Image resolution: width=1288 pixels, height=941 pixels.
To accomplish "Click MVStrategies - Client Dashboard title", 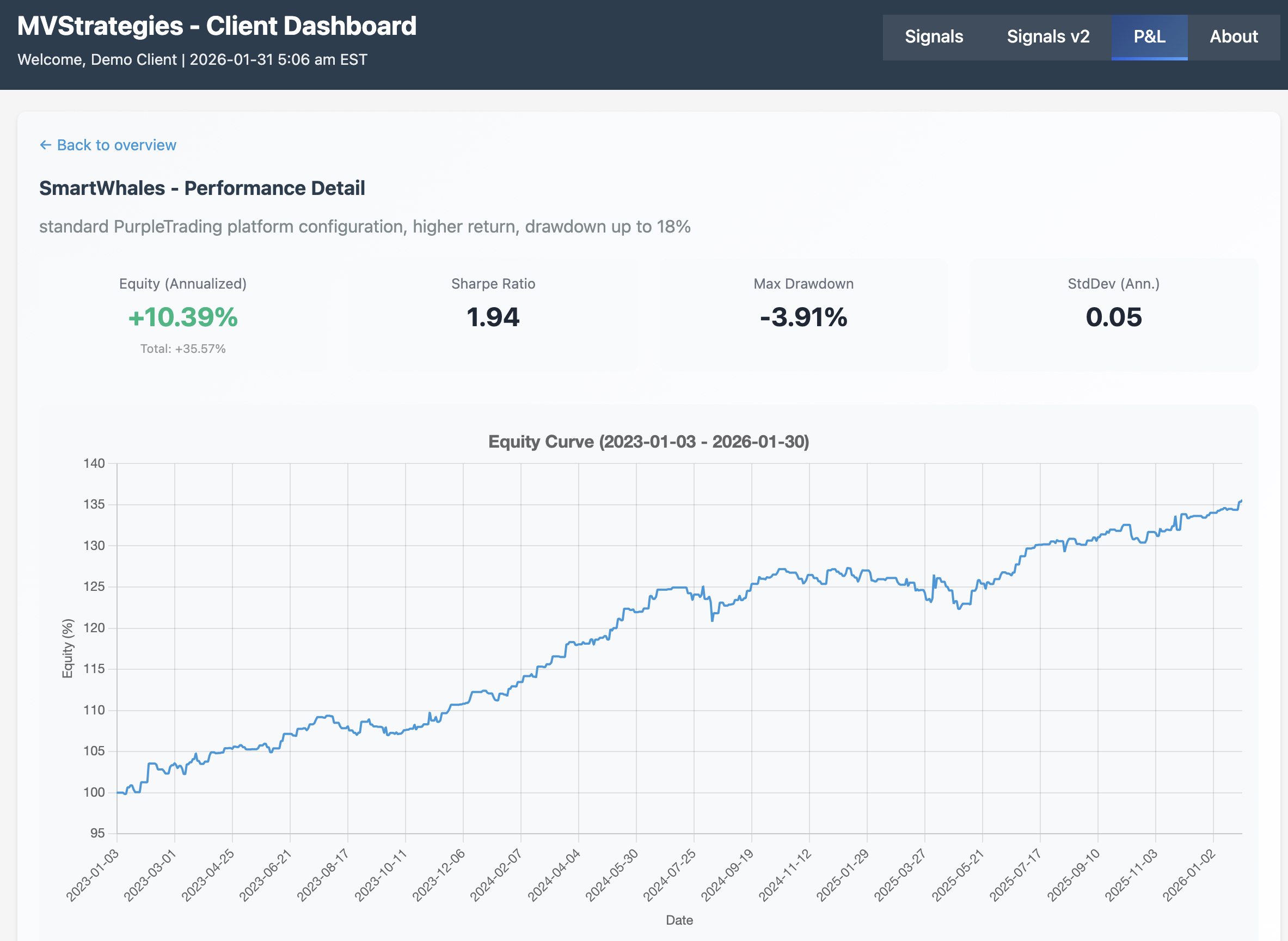I will (x=217, y=26).
